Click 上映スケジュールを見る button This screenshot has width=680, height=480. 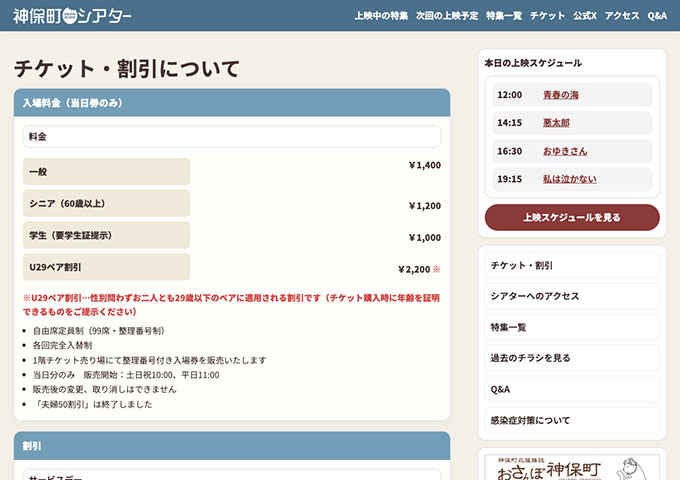tap(572, 217)
